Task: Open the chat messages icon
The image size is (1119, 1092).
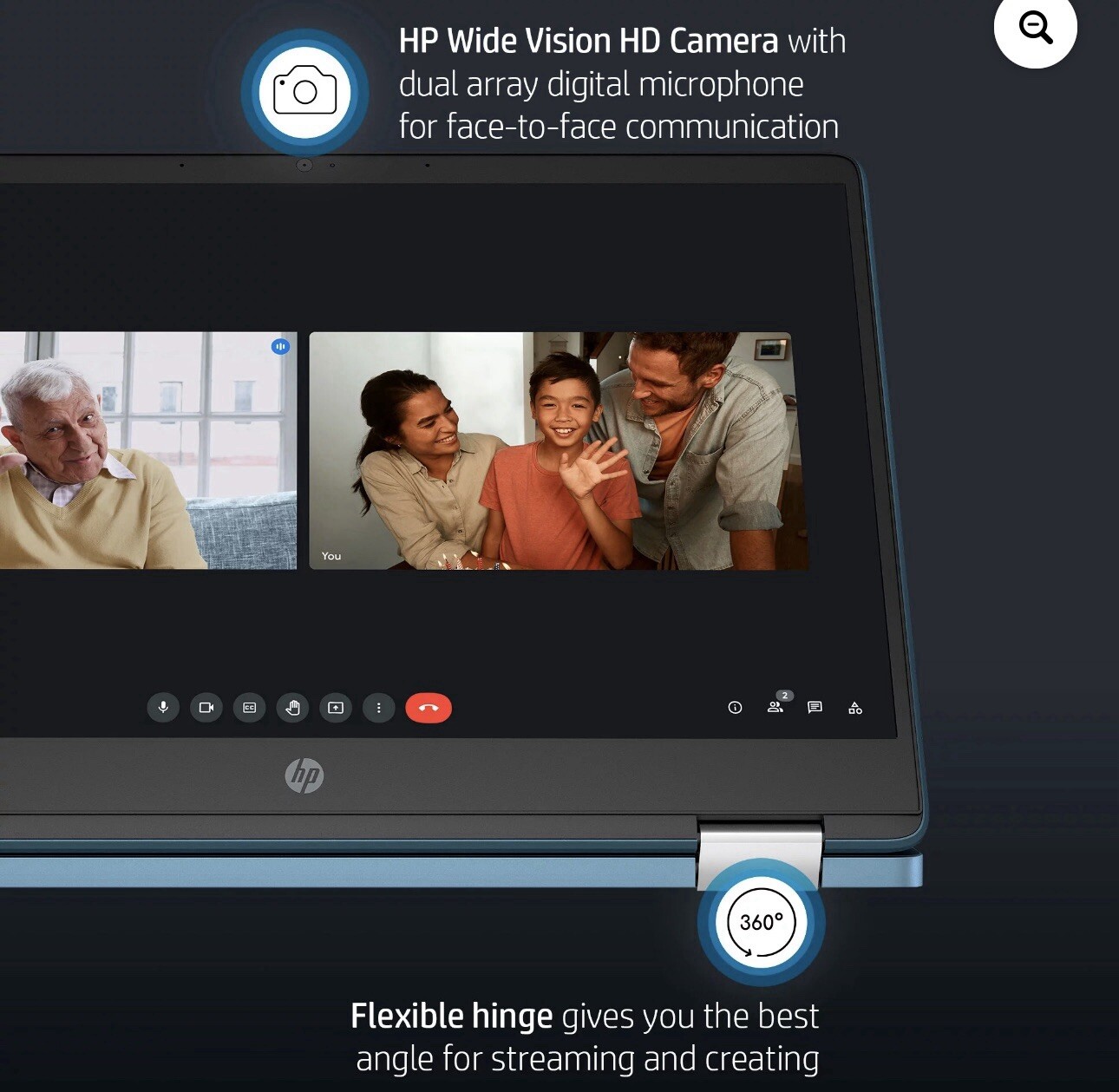Action: [815, 708]
